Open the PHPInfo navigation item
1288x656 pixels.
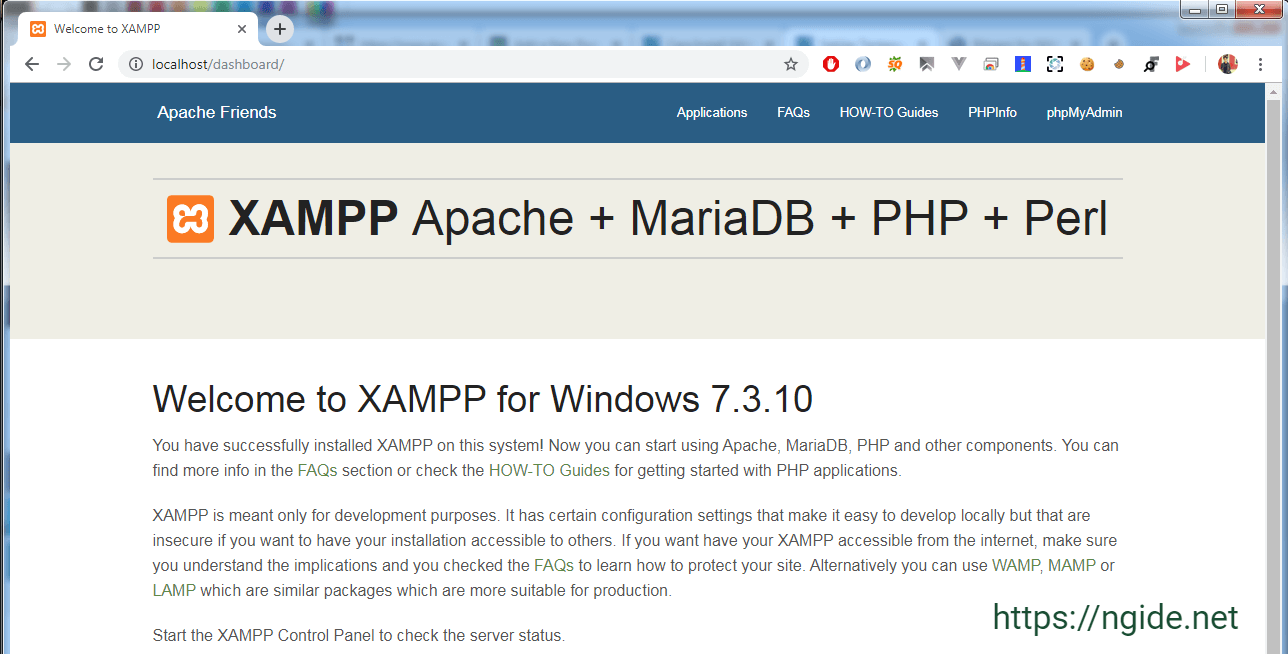992,113
